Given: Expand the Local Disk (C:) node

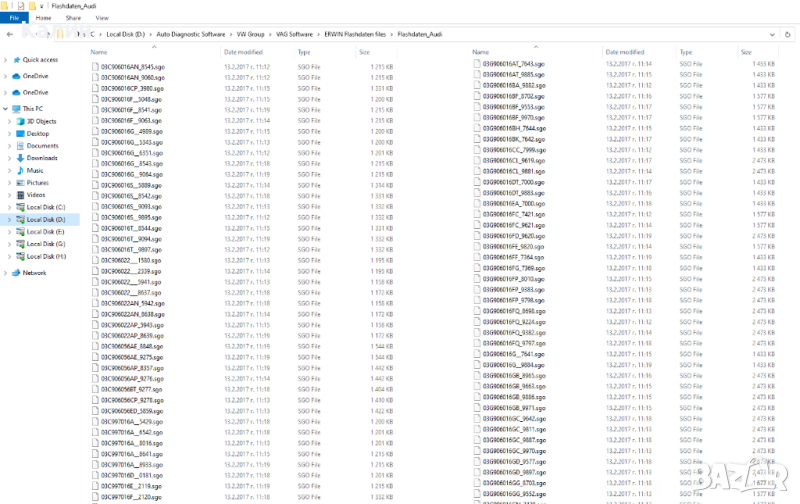Looking at the screenshot, I should [x=10, y=207].
